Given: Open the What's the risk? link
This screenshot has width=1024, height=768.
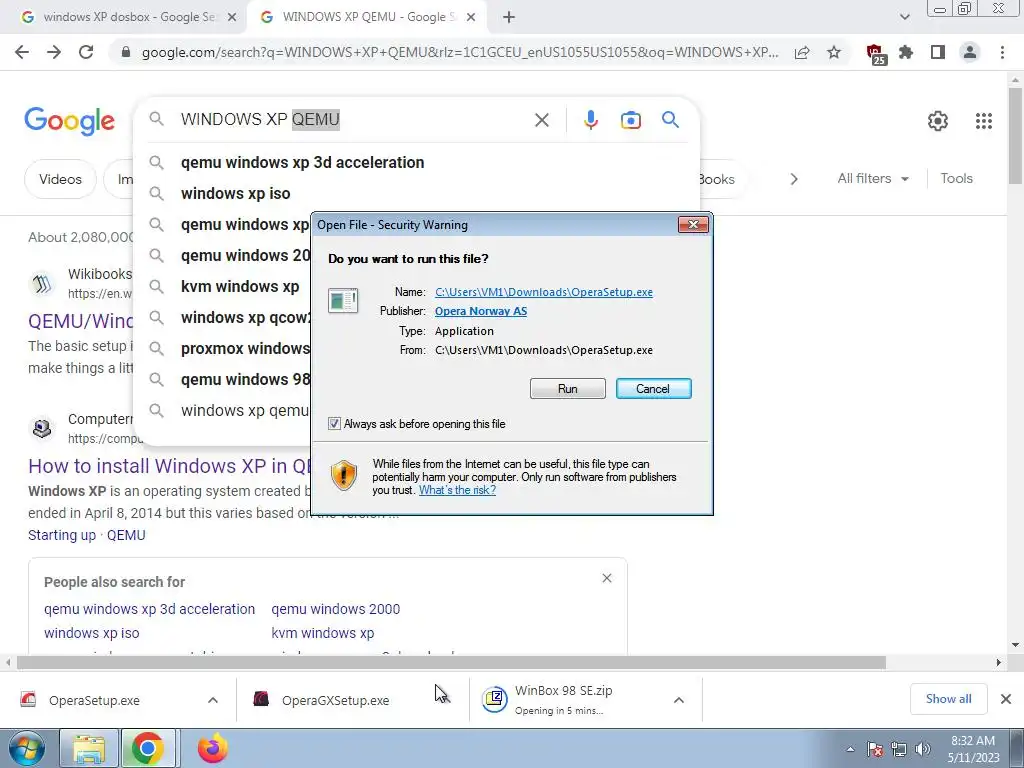Looking at the screenshot, I should pos(457,490).
